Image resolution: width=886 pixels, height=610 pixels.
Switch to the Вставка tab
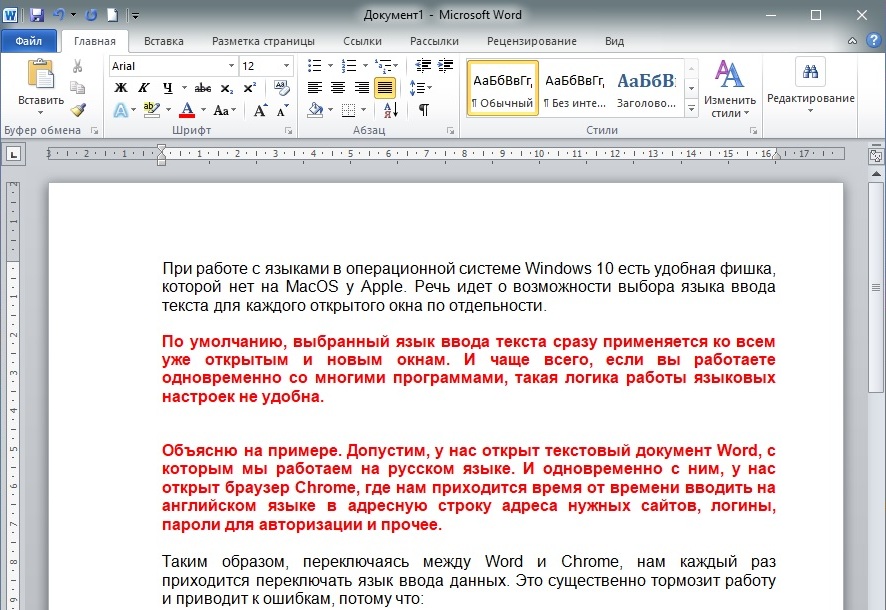coord(163,41)
